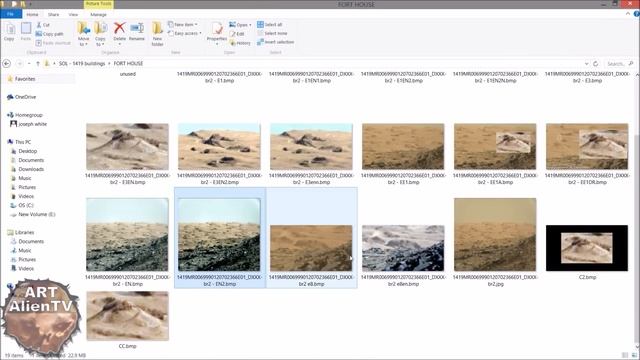Click the Cut scissors icon
This screenshot has height=360, width=640.
tap(39, 25)
